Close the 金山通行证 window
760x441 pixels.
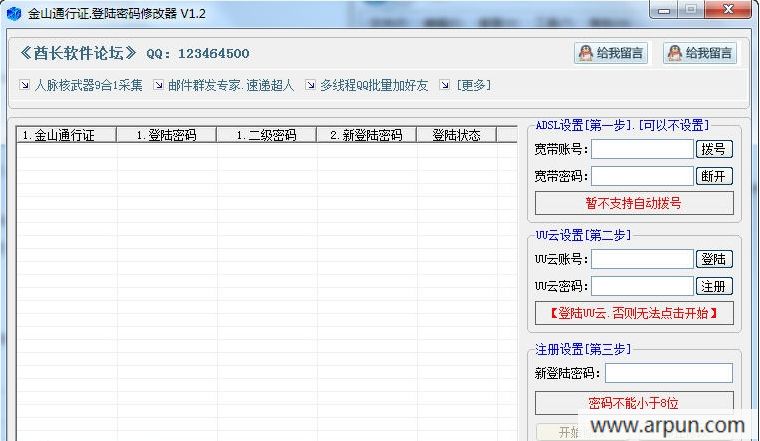click(728, 10)
